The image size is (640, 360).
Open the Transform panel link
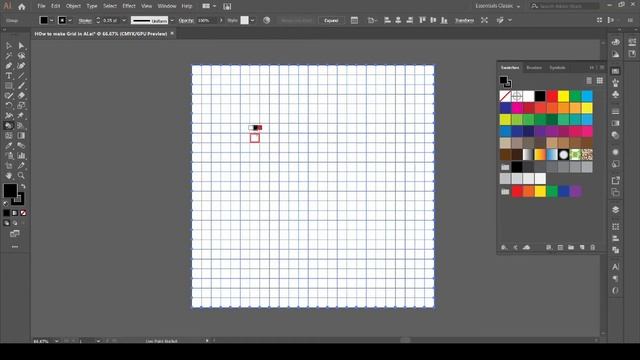point(464,20)
